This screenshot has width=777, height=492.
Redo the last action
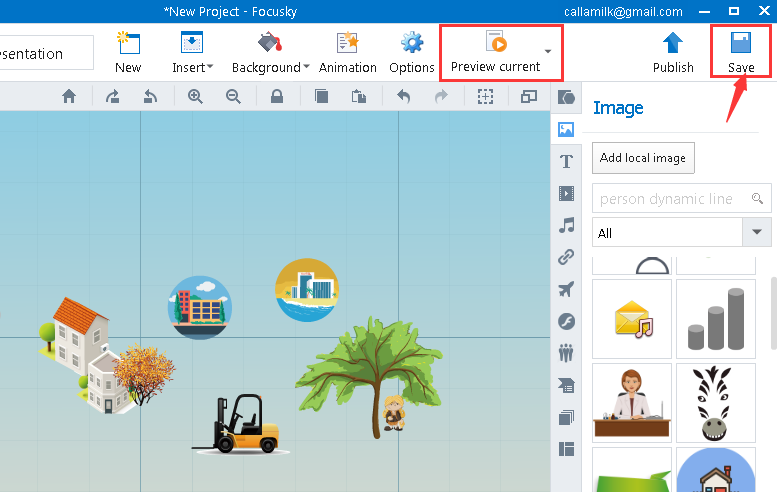tap(441, 96)
